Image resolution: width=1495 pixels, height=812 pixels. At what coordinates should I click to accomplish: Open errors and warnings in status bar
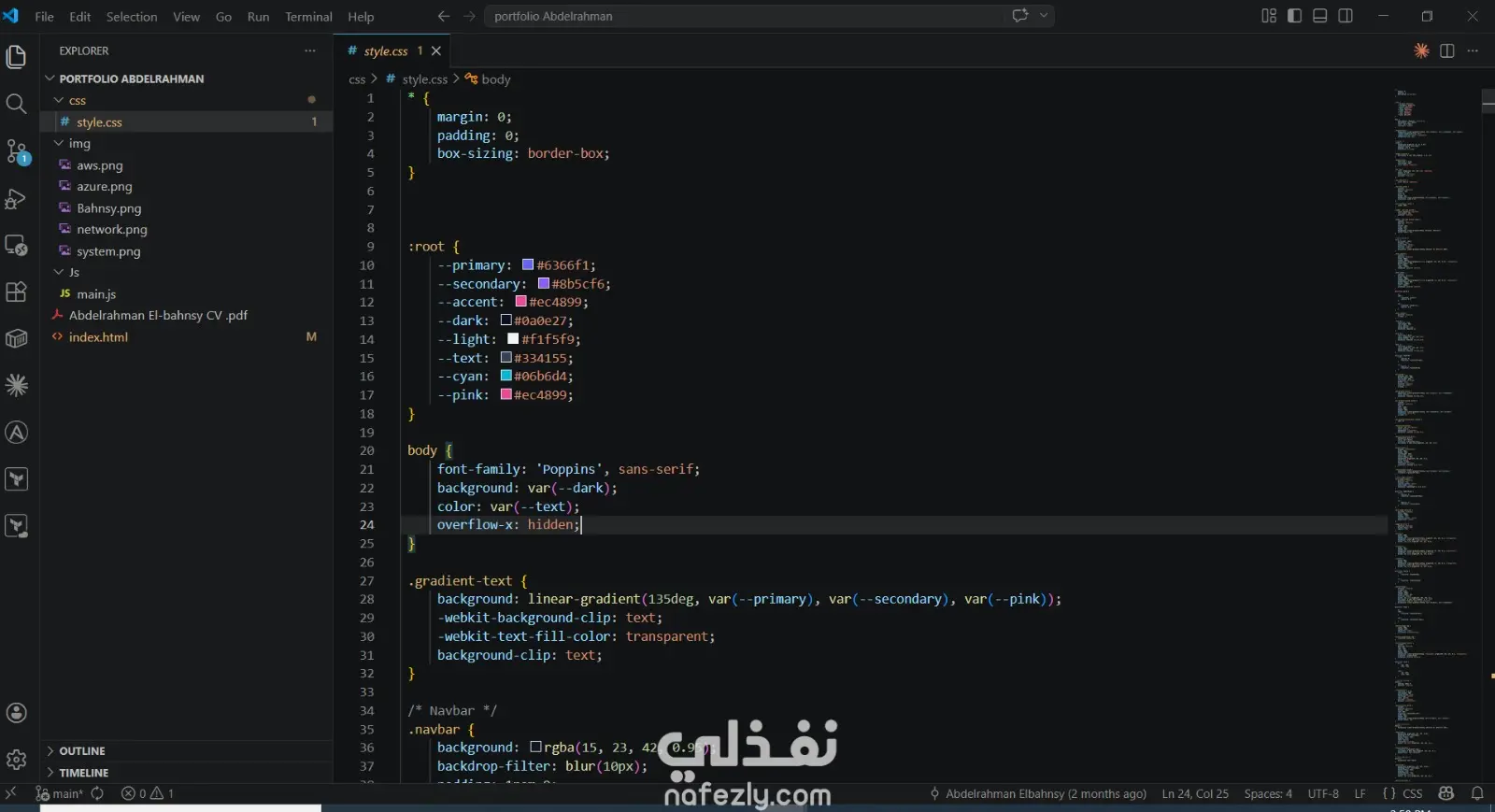coord(148,793)
